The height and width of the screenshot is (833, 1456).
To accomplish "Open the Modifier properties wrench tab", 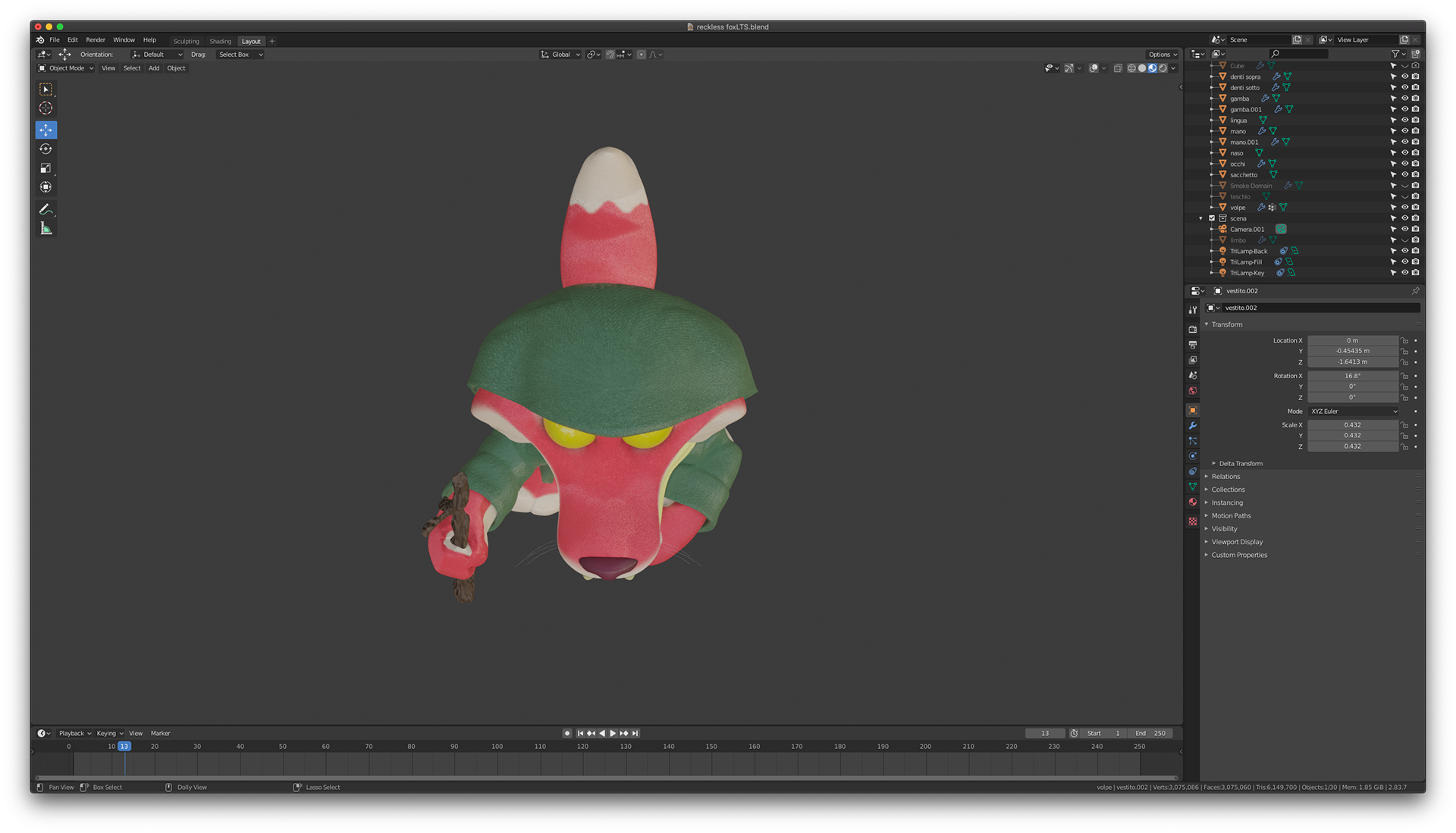I will [x=1193, y=426].
